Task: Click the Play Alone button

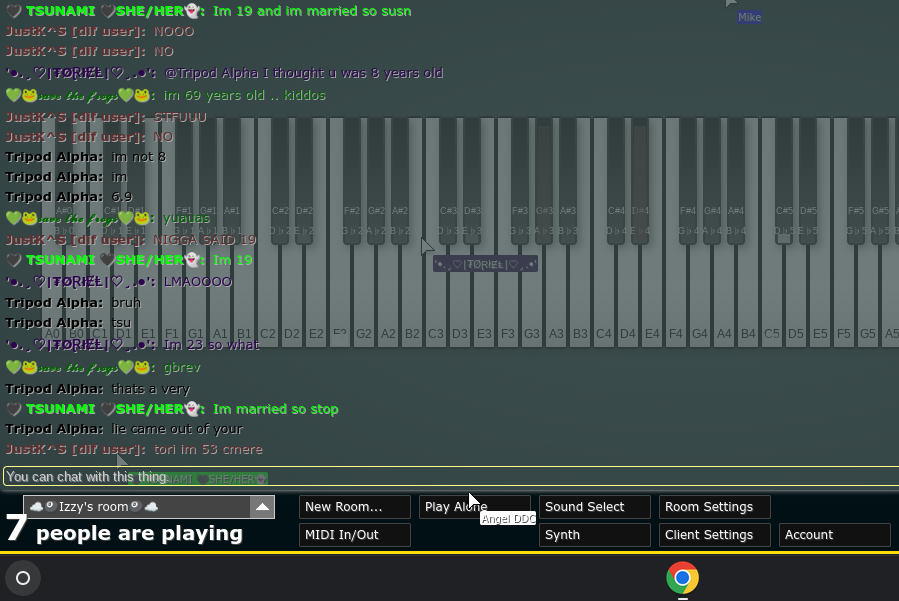Action: pos(475,507)
